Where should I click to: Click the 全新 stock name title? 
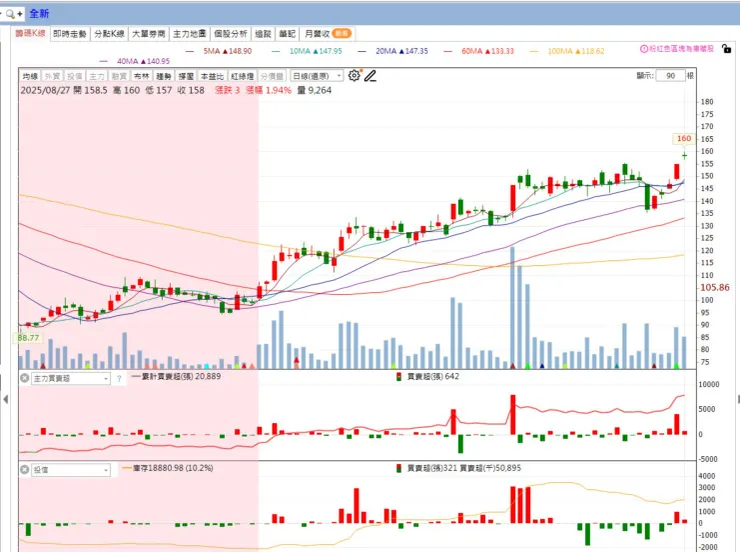click(x=39, y=14)
